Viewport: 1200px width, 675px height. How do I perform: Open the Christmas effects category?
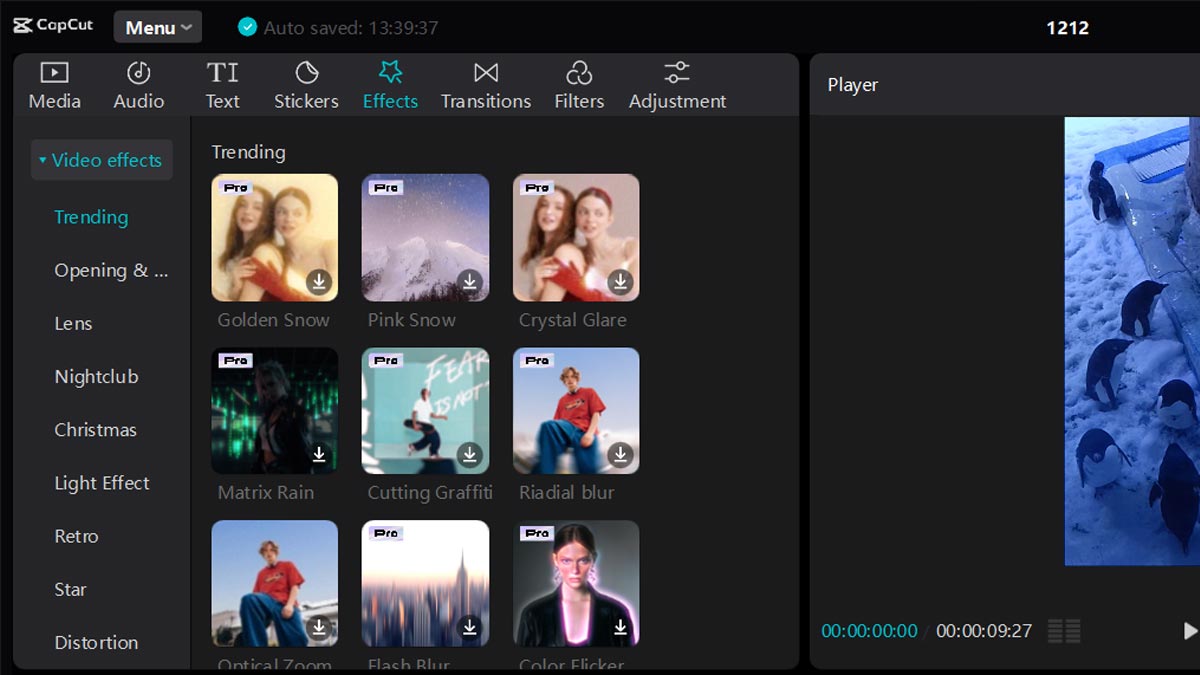(96, 429)
